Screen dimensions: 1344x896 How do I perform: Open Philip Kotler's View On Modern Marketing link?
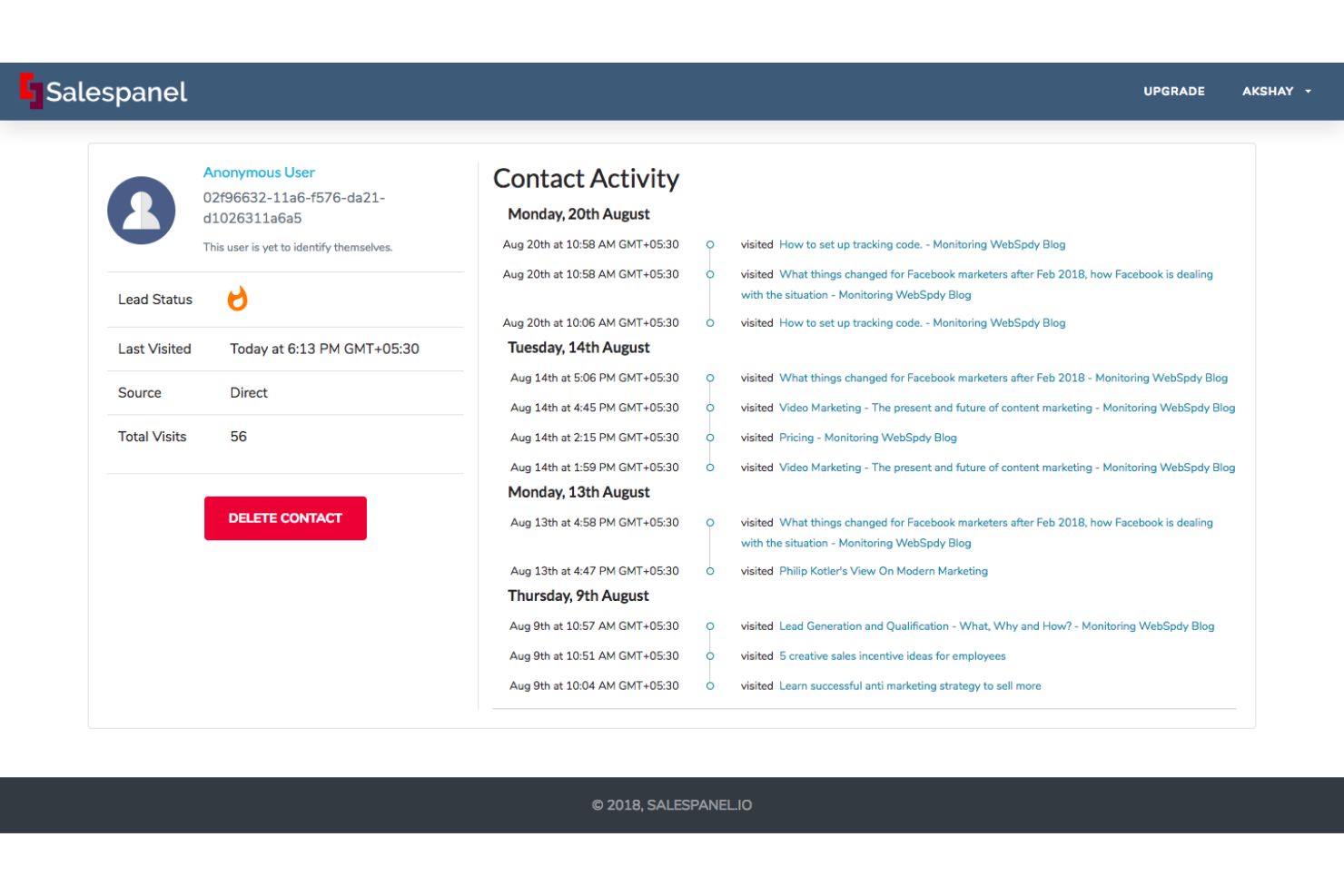tap(884, 571)
